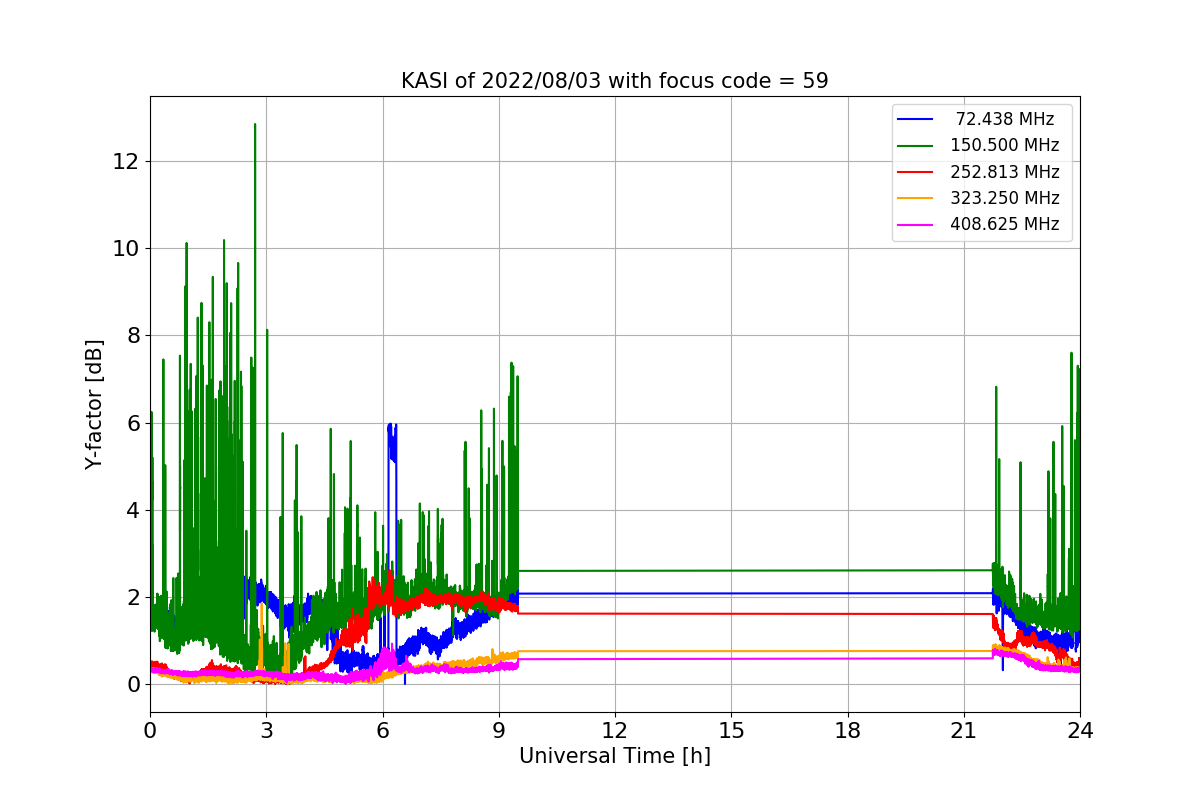Select the 252.813 MHz legend label
The height and width of the screenshot is (800, 1200).
point(1005,172)
